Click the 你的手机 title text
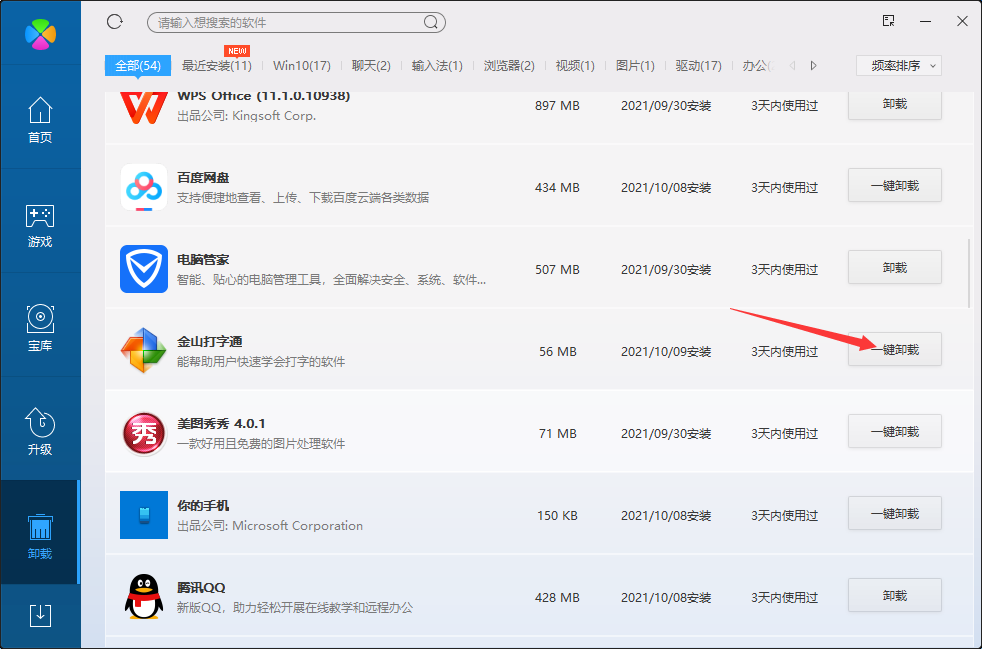 [204, 506]
